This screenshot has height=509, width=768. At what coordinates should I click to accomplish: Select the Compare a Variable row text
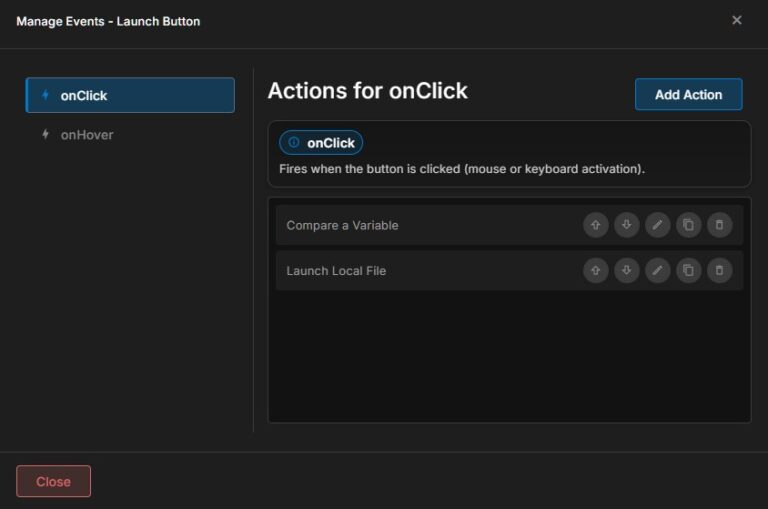[x=342, y=225]
